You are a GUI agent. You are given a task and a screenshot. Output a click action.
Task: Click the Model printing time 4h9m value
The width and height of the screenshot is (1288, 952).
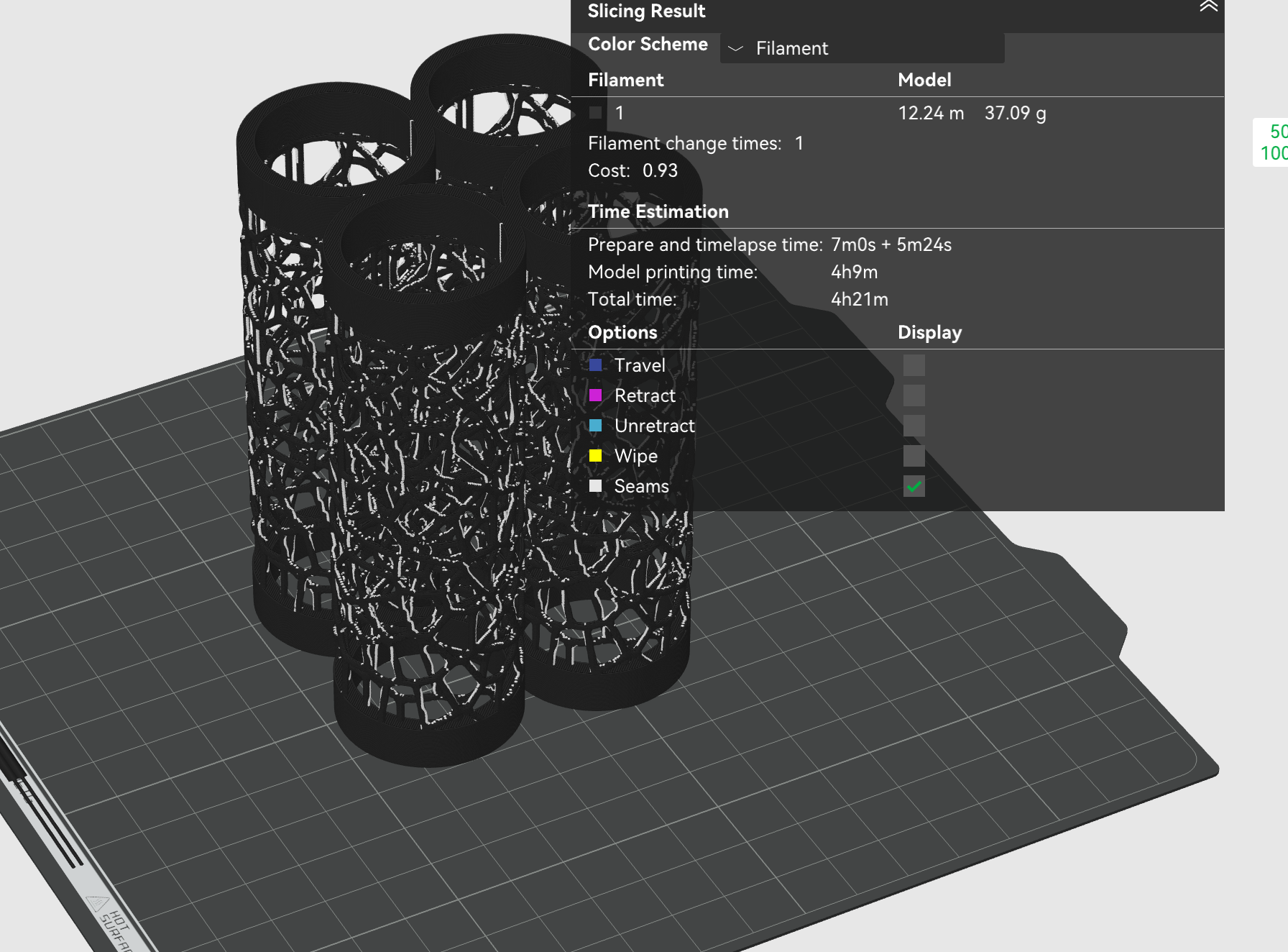point(854,272)
